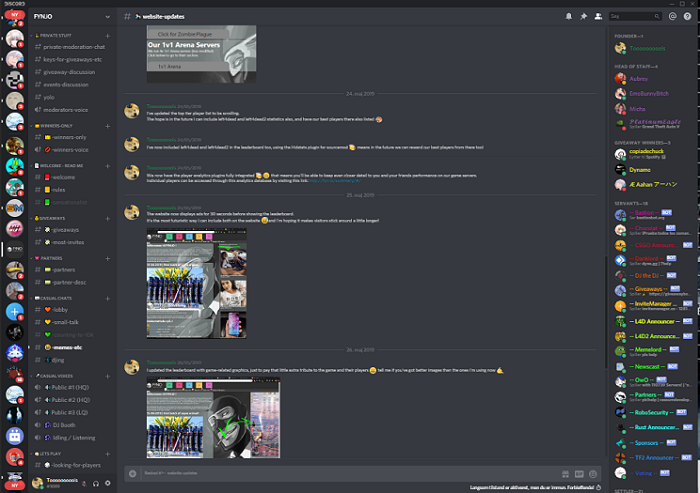Collapse the PARTNERS category

pyautogui.click(x=49, y=259)
